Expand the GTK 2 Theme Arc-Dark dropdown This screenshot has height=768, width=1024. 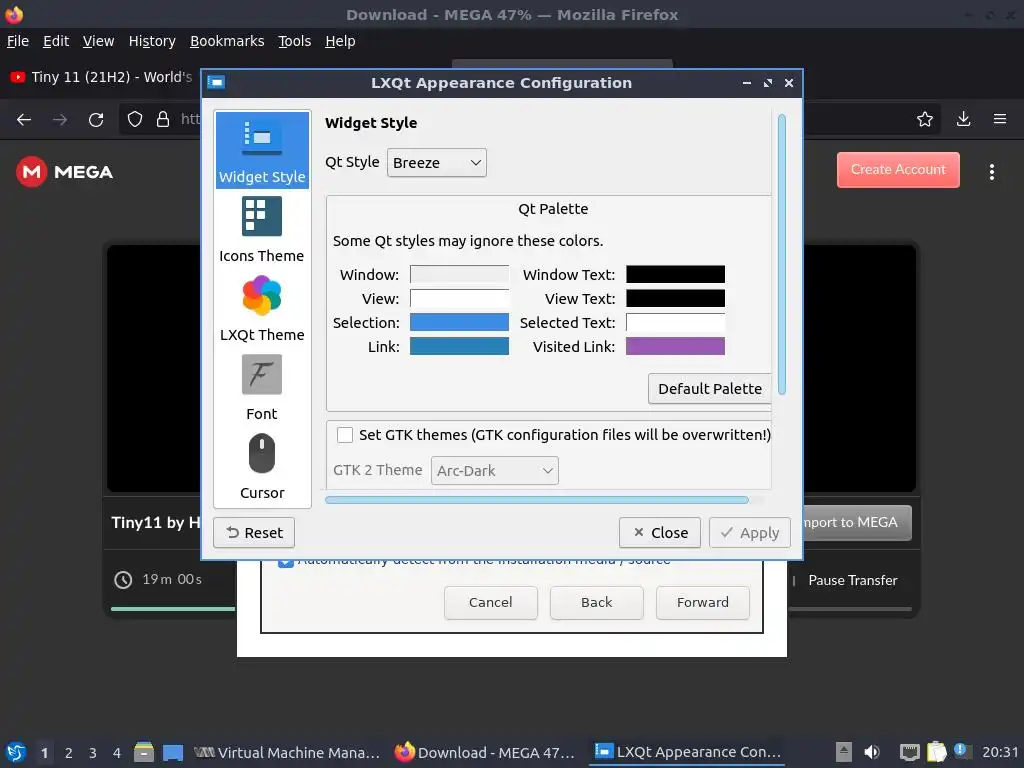pos(494,470)
